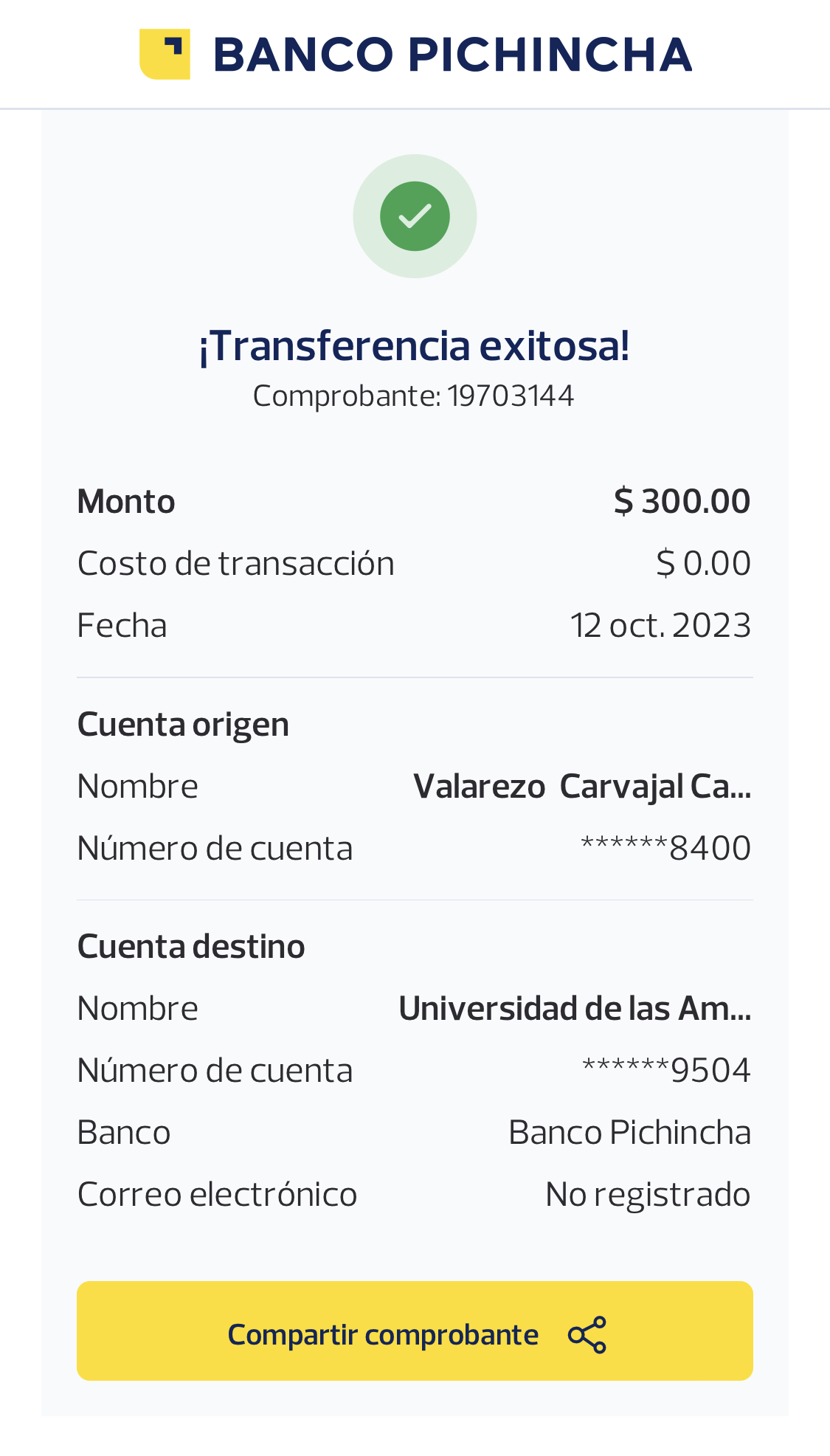Expand the truncated name Valarezo Carvajal Ca...

point(582,787)
